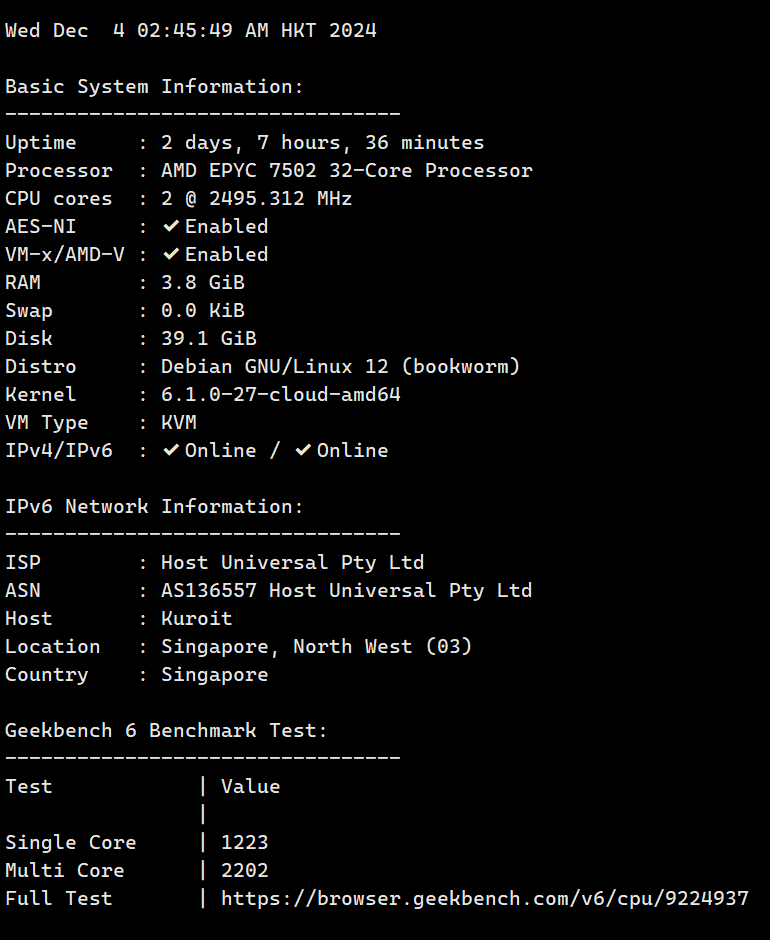Screen dimensions: 770x940
Task: Click the AMD EPYC 7502 processor text
Action: [346, 170]
